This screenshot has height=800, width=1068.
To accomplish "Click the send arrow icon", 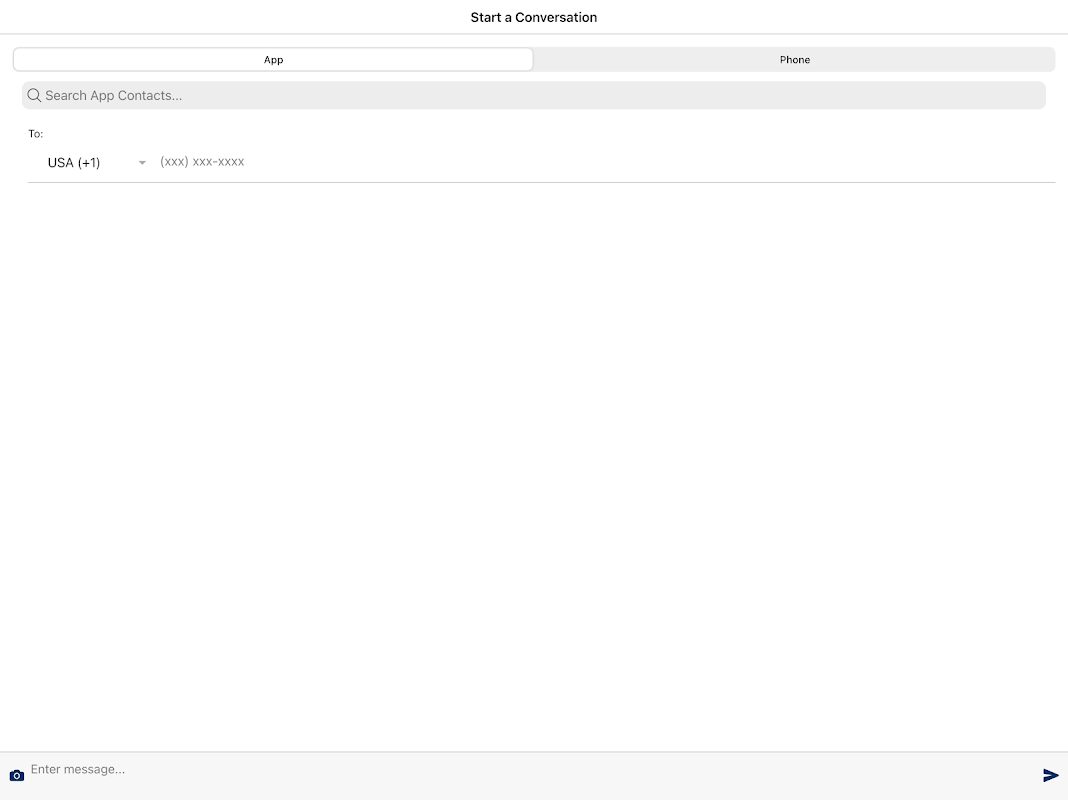I will pos(1050,775).
